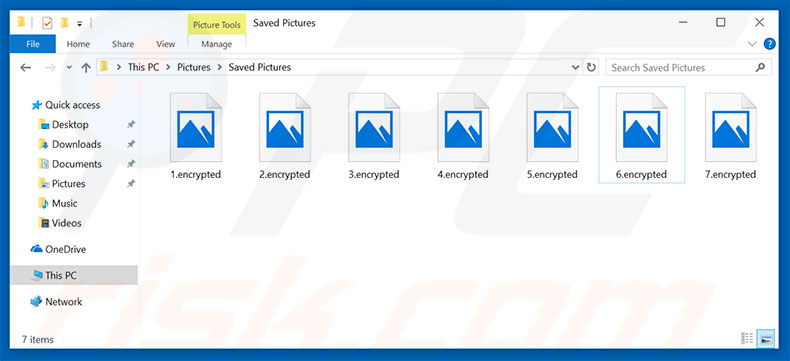Expand the ribbon with the chevron
This screenshot has height=361, width=790.
752,44
